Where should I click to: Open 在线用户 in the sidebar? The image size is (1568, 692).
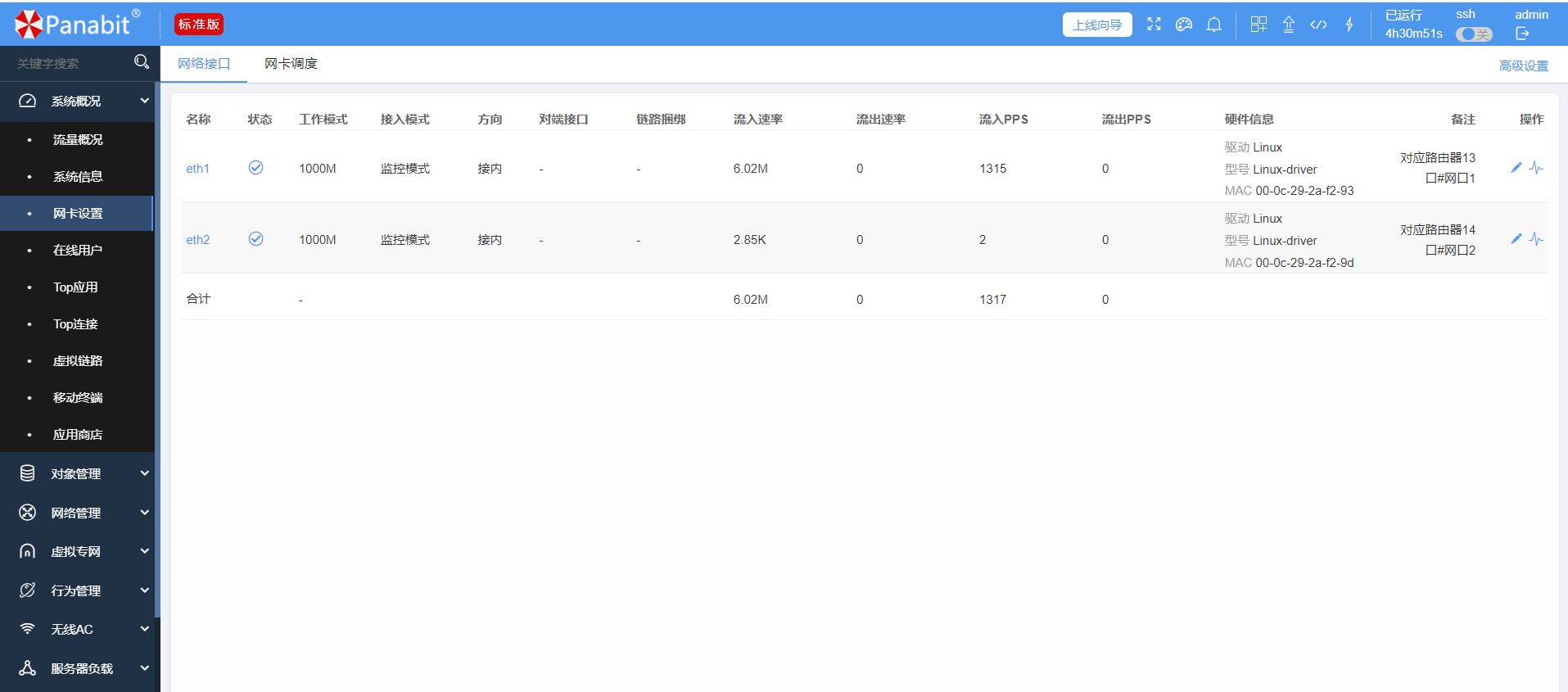click(78, 251)
